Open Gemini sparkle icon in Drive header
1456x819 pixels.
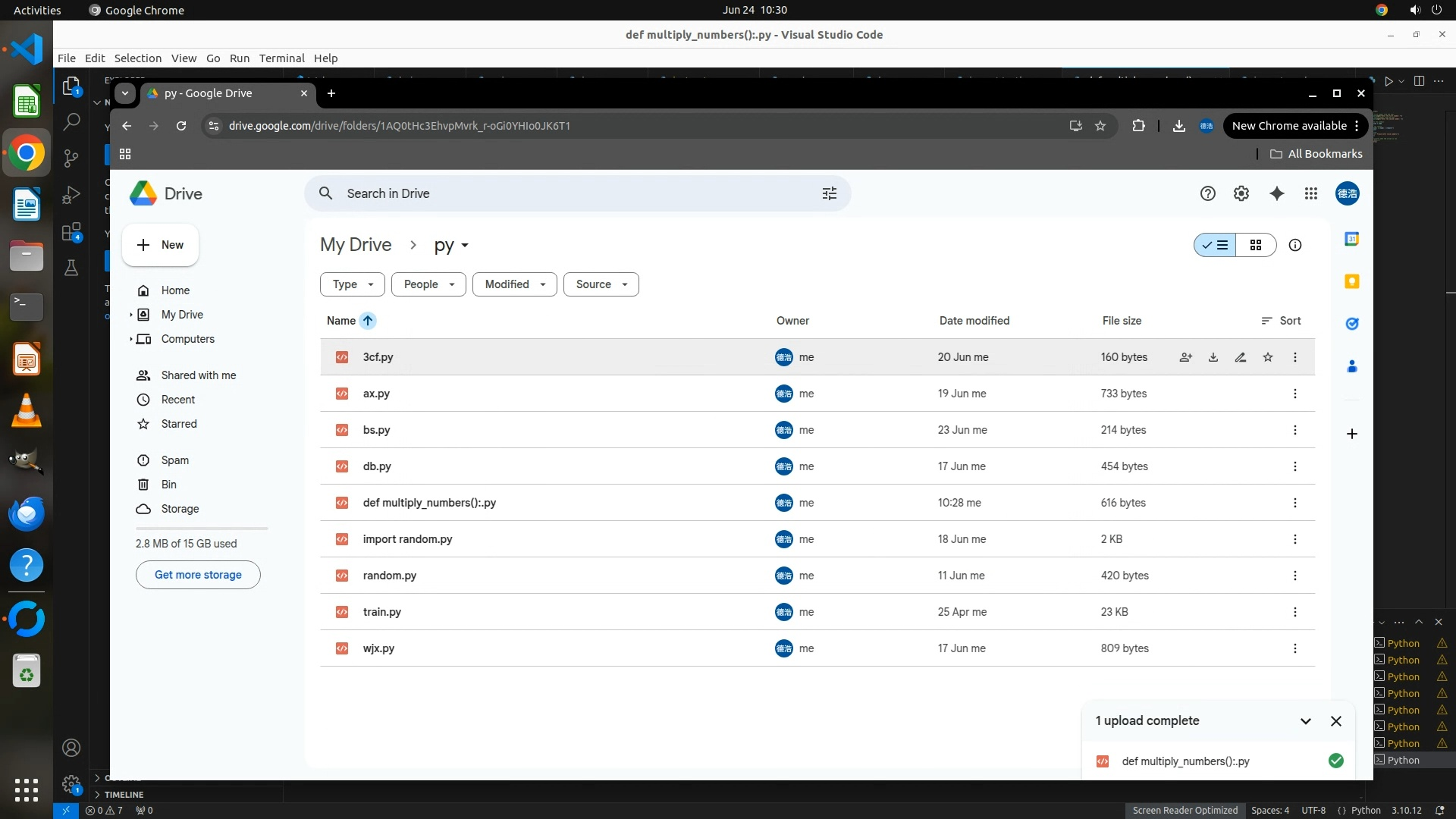(1276, 193)
